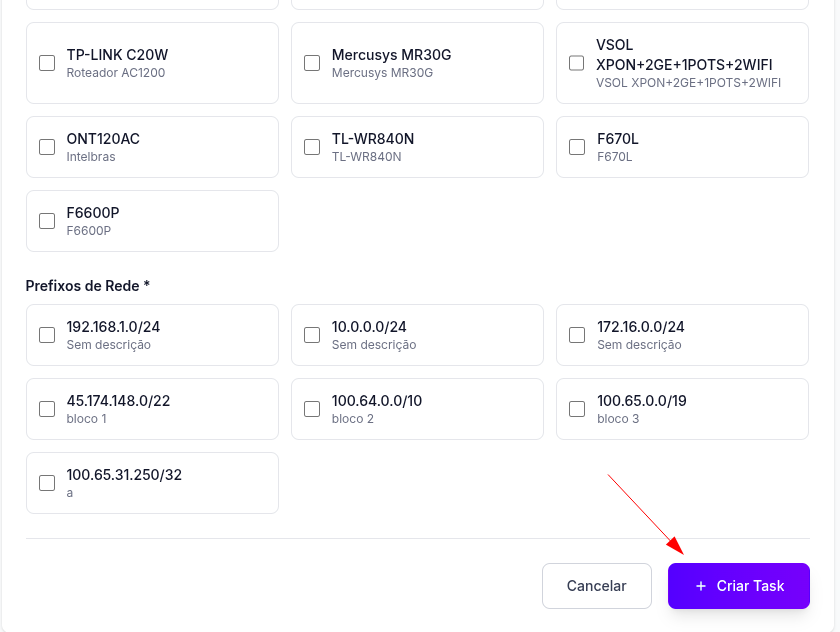840x632 pixels.
Task: Click the bloco 2 prefix card
Action: (x=417, y=409)
